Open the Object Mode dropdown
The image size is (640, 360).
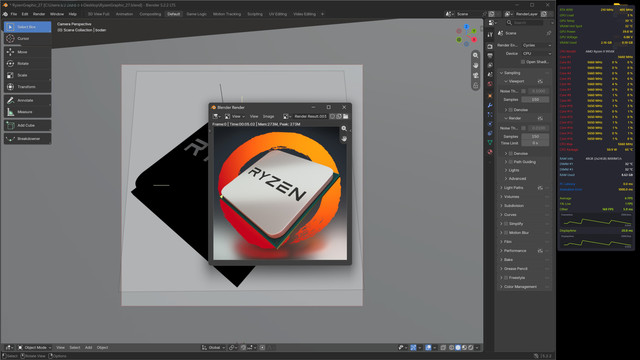pos(35,348)
